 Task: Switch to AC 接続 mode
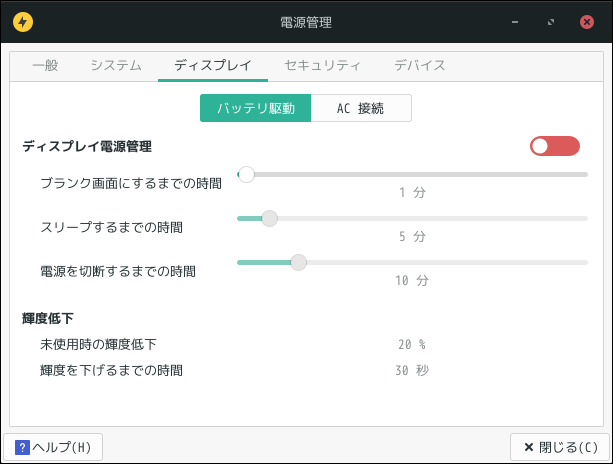point(360,108)
